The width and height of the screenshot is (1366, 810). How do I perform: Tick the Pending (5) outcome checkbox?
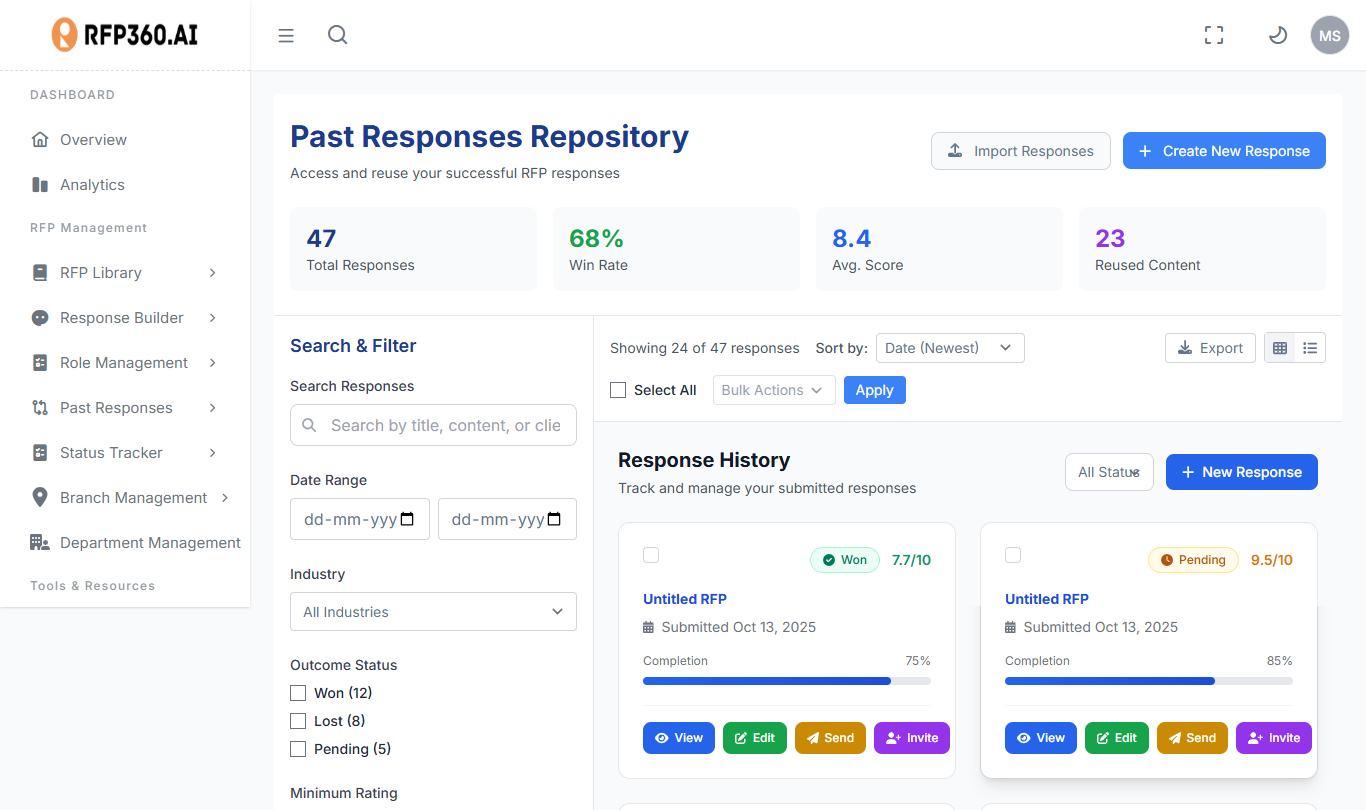298,749
